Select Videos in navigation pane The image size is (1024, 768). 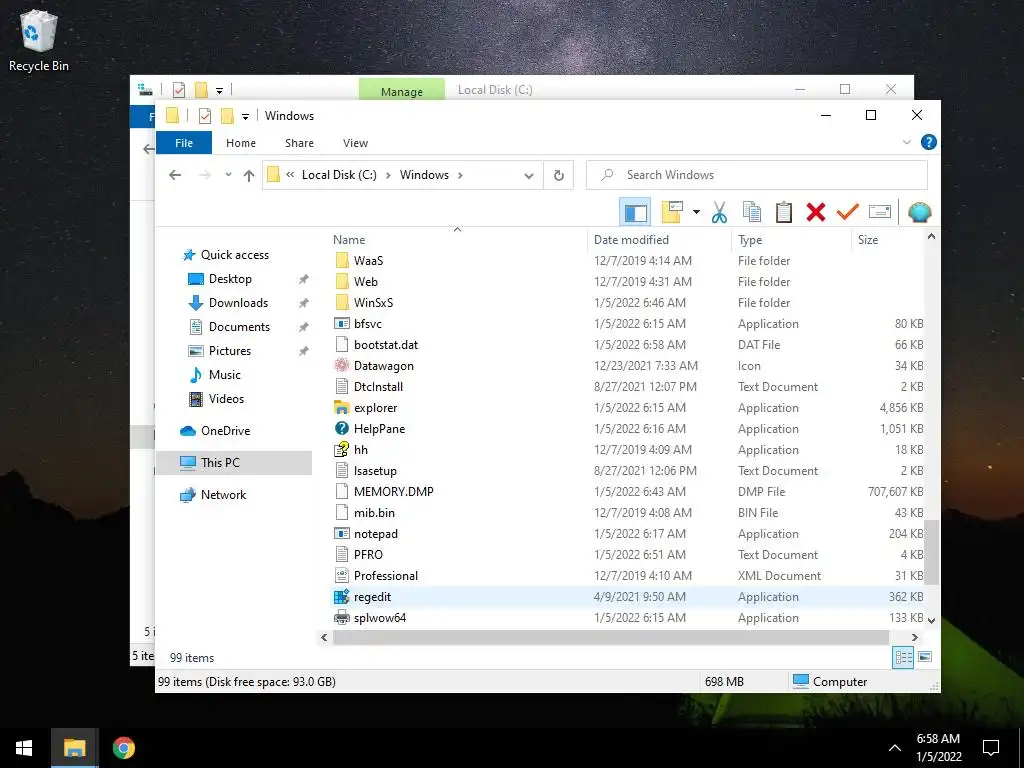pyautogui.click(x=226, y=399)
